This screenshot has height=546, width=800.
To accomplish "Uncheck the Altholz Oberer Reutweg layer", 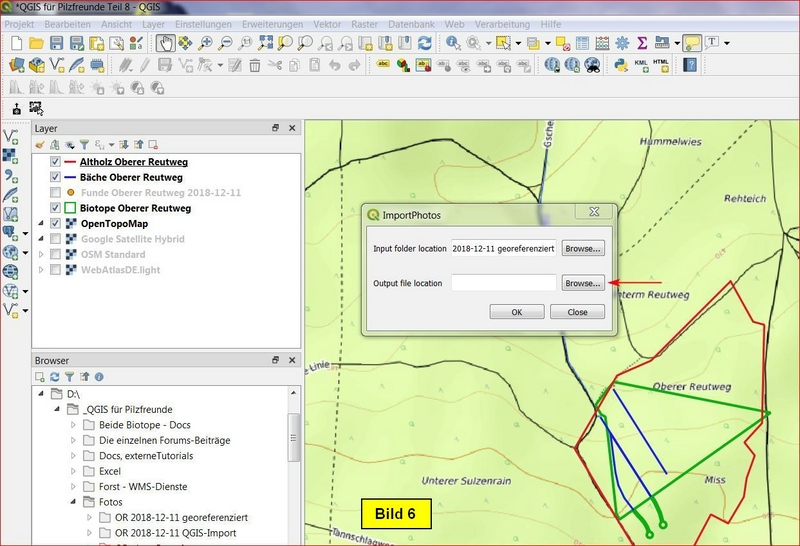I will (x=55, y=162).
